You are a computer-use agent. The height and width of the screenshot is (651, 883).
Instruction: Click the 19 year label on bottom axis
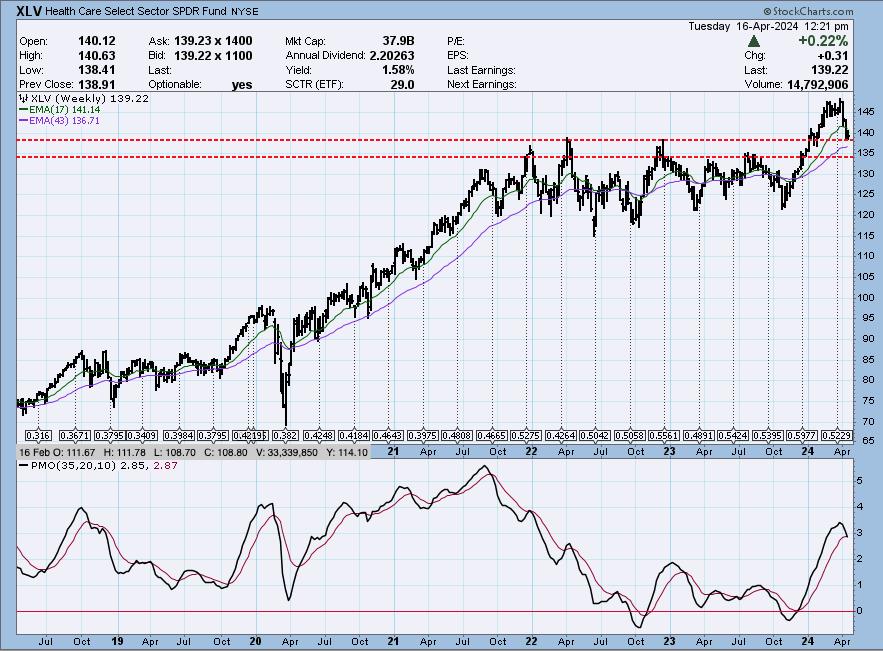[x=117, y=641]
